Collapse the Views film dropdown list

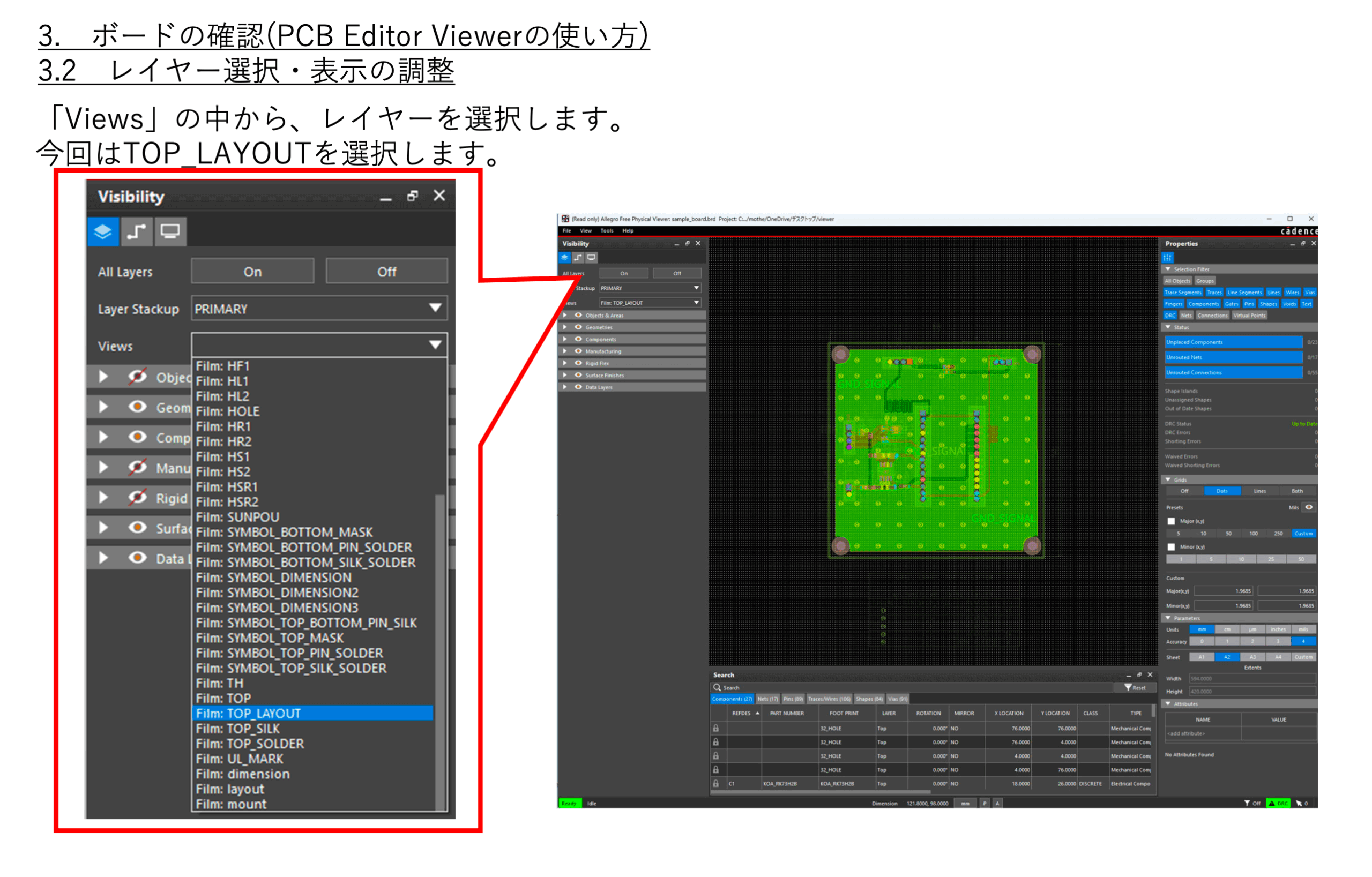point(435,345)
